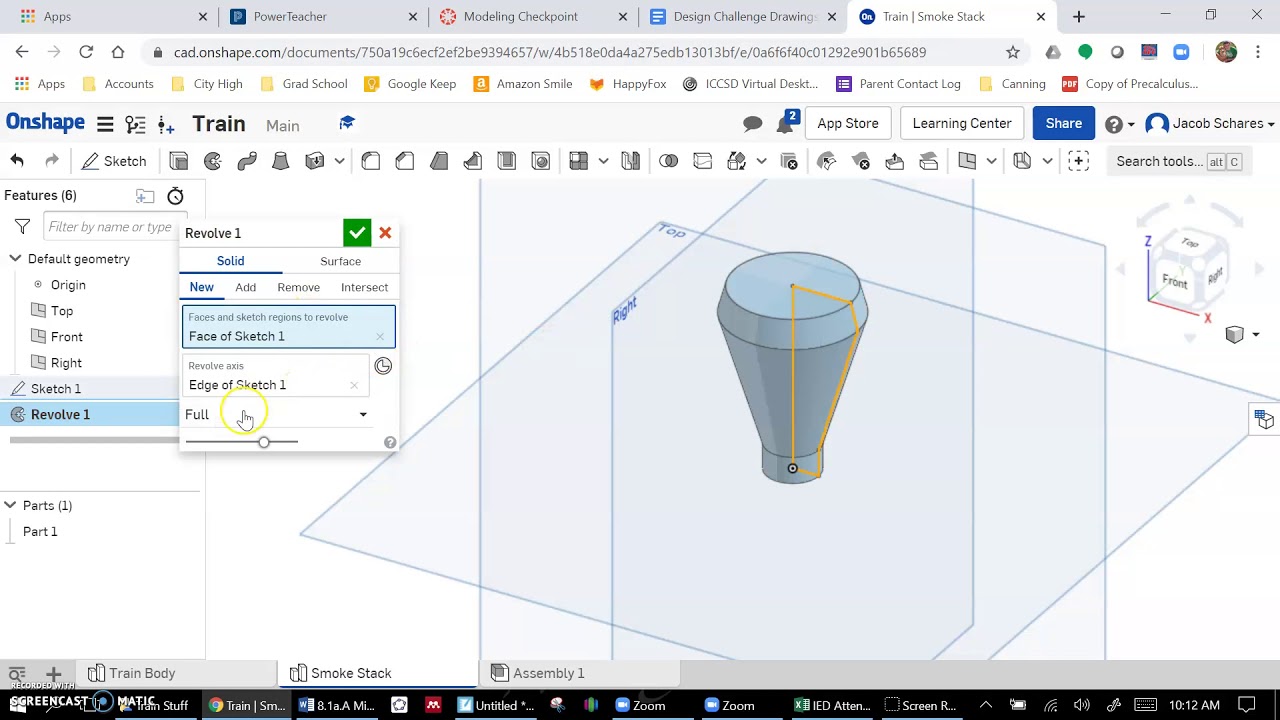Choose the New operation option
Image resolution: width=1280 pixels, height=720 pixels.
click(201, 287)
